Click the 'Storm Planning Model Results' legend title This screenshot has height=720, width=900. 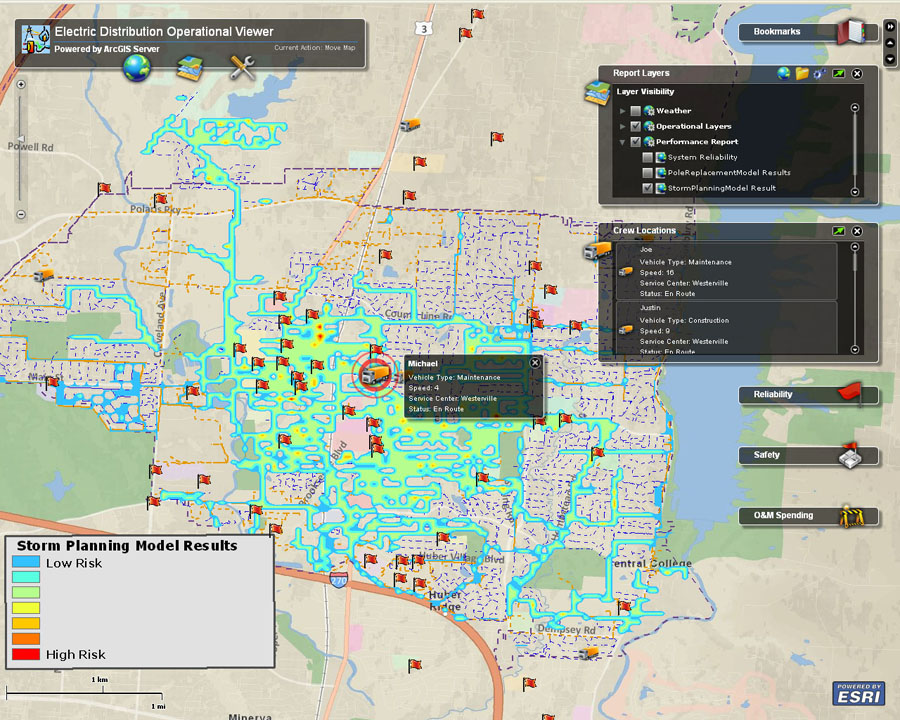(x=127, y=545)
